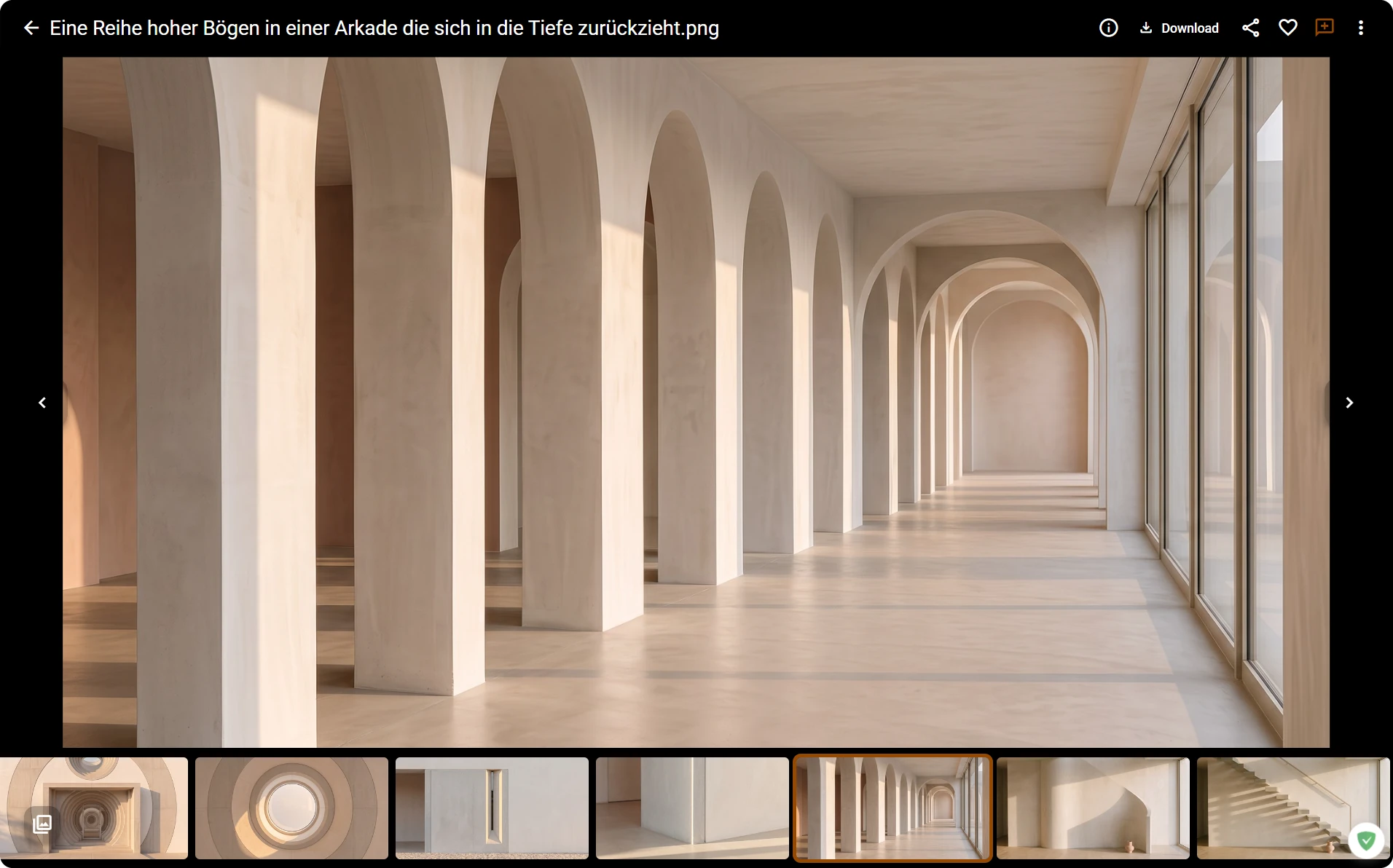Screen dimensions: 1393x868
Task: Select the plain wall corner thumbnail
Action: [x=692, y=808]
